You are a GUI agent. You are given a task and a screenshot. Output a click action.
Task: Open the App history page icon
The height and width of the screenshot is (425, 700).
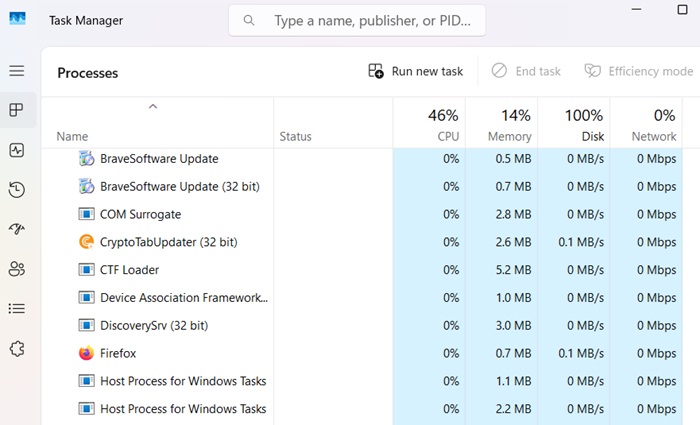[17, 190]
